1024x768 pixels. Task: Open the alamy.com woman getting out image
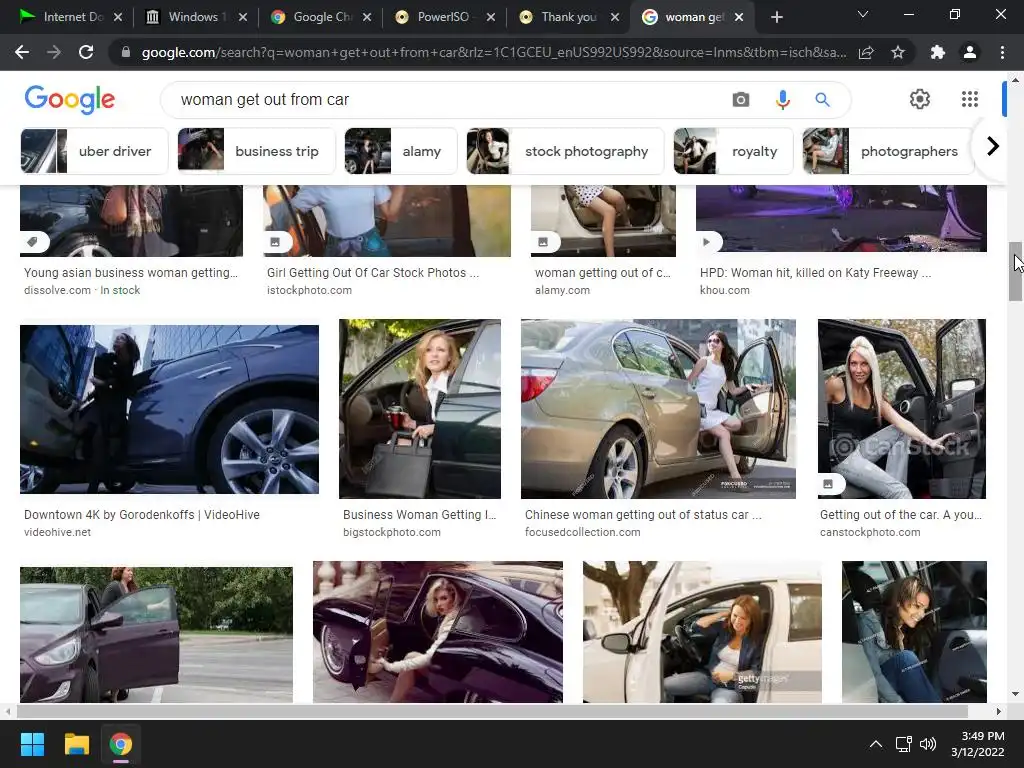[603, 221]
